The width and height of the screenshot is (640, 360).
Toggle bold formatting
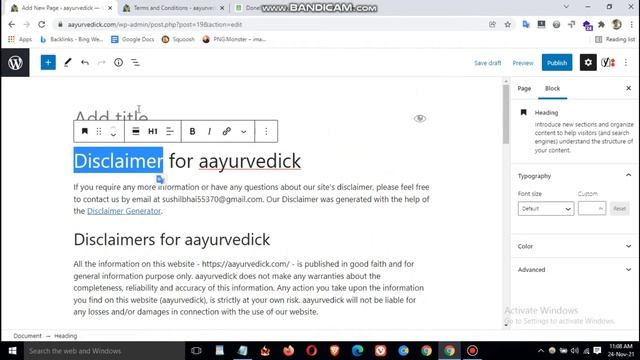(192, 131)
